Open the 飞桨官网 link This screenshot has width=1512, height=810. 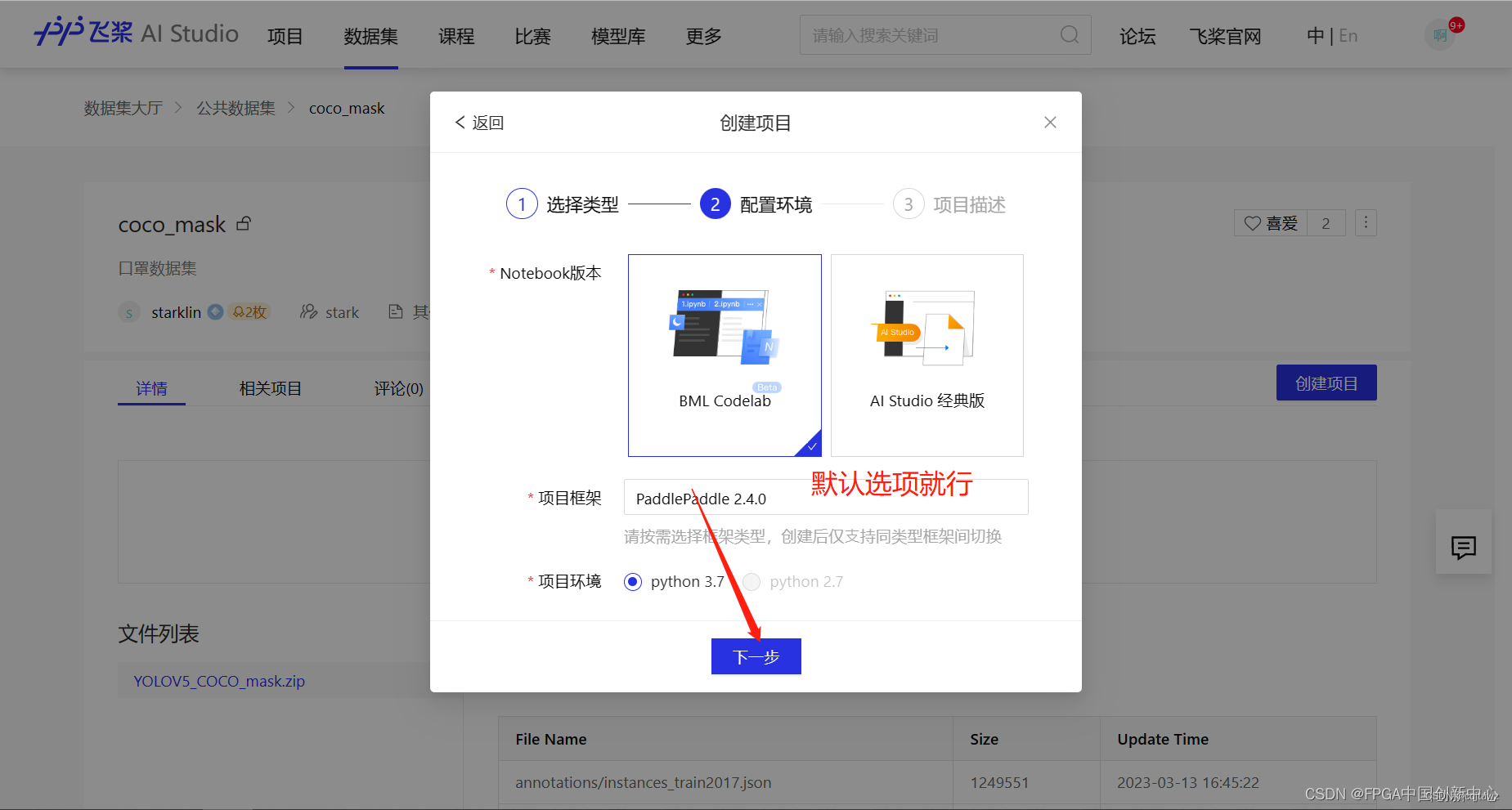[x=1225, y=36]
